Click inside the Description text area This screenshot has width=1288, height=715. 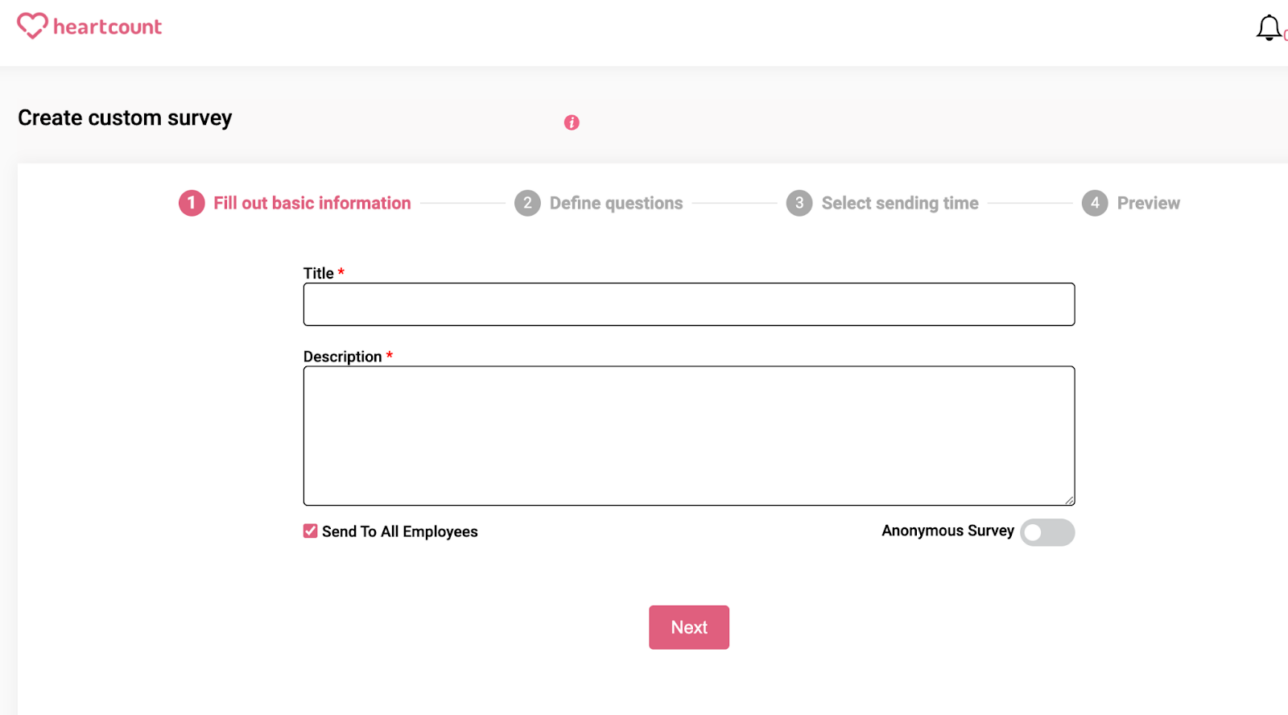(x=688, y=435)
